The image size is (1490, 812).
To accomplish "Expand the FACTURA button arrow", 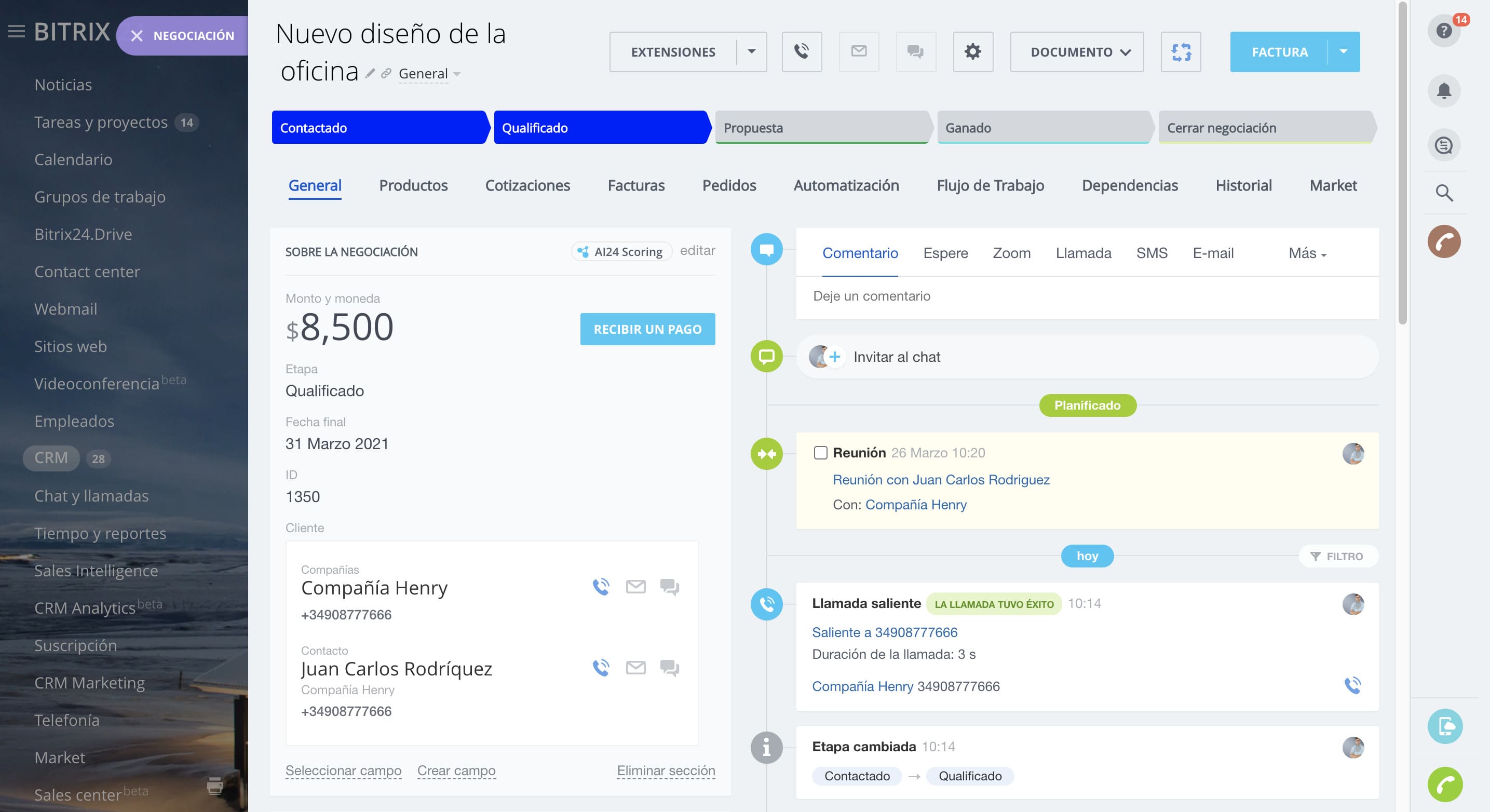I will 1343,51.
